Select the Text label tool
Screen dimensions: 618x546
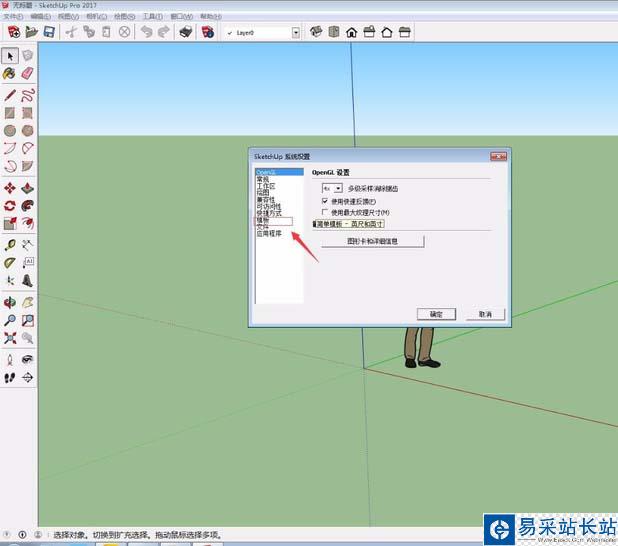click(27, 263)
